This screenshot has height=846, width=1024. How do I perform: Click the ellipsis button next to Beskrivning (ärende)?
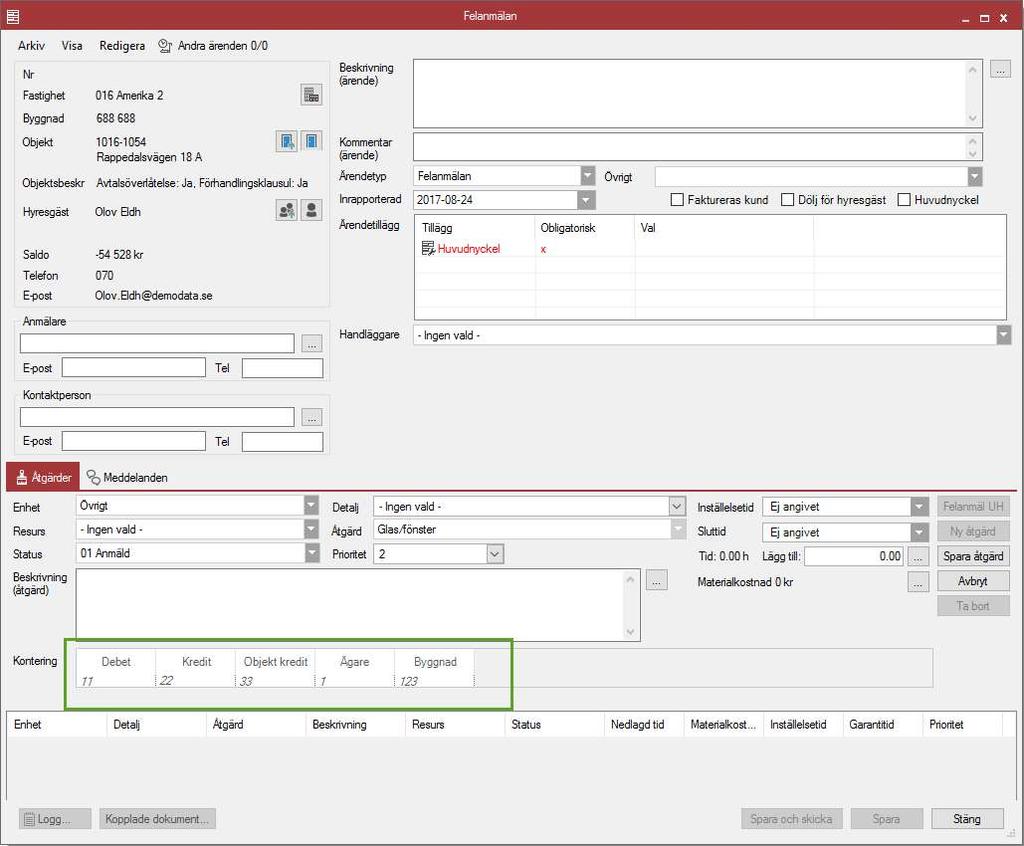click(x=1000, y=69)
